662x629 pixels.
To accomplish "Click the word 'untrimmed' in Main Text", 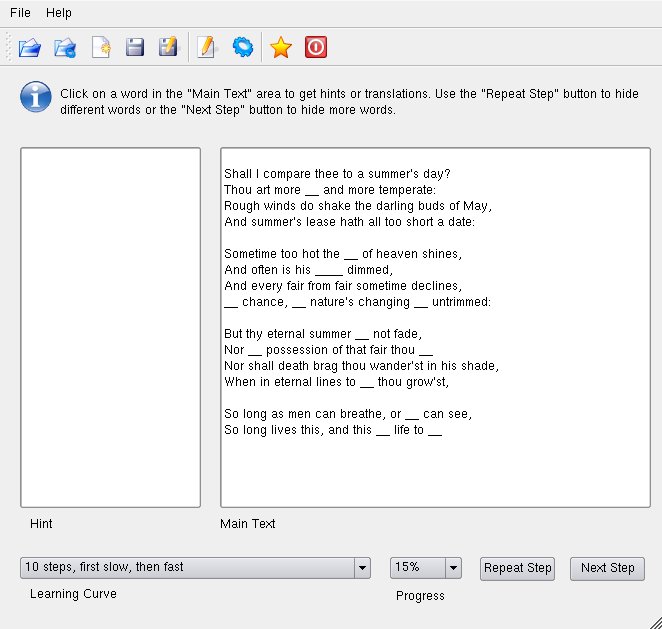I will 460,302.
